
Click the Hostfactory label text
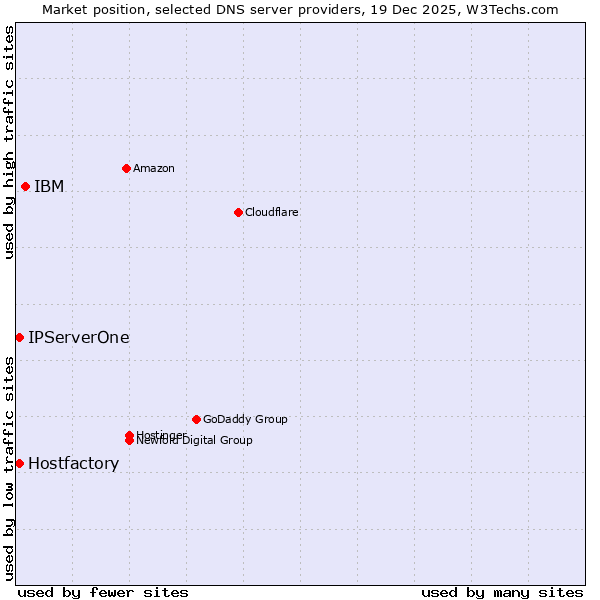pos(74,463)
